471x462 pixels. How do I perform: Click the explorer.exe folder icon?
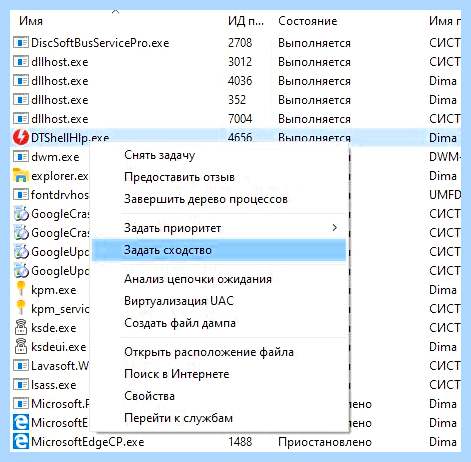point(21,175)
